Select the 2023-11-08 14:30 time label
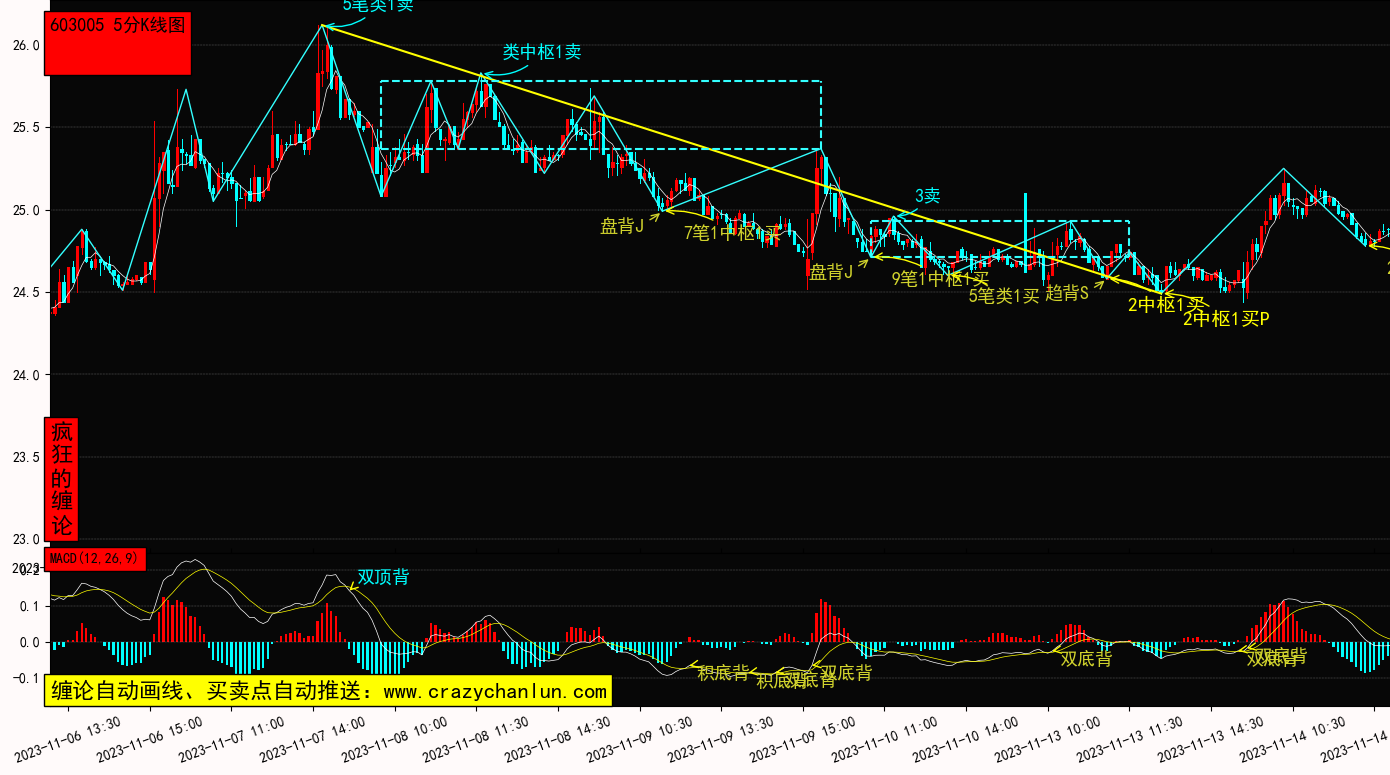 tap(558, 739)
